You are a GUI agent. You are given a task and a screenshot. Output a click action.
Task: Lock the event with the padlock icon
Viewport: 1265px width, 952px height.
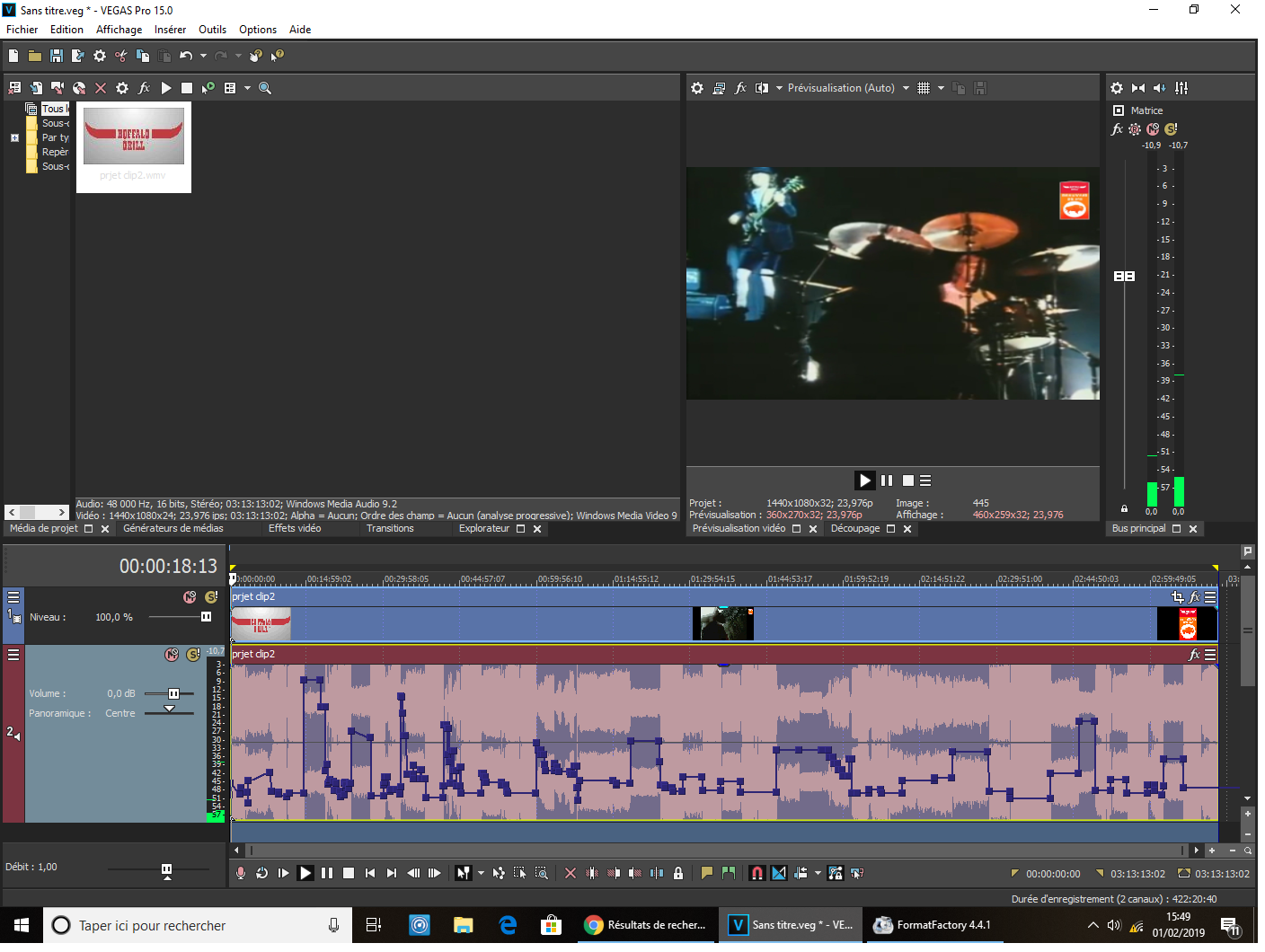click(x=678, y=873)
